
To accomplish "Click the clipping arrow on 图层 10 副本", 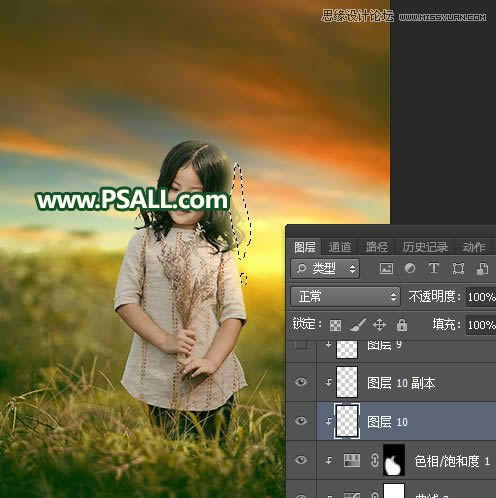I will 329,383.
